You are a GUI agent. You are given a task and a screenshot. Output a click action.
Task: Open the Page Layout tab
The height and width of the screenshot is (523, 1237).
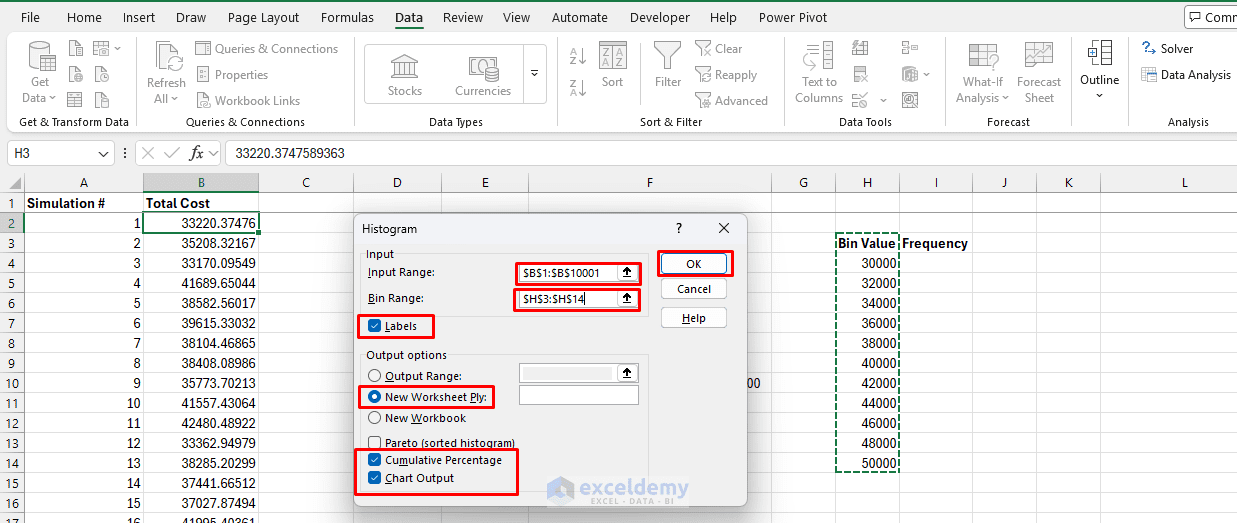pyautogui.click(x=263, y=17)
